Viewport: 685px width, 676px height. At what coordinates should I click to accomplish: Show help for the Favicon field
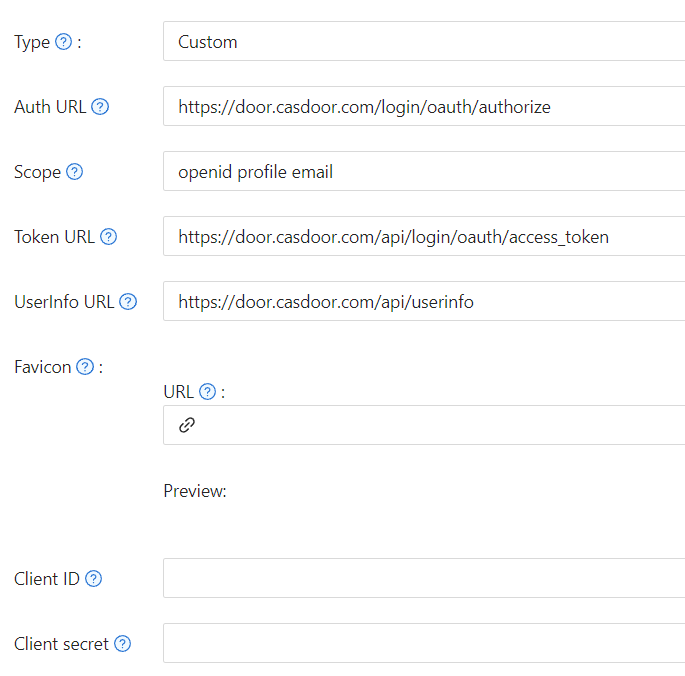pyautogui.click(x=85, y=367)
